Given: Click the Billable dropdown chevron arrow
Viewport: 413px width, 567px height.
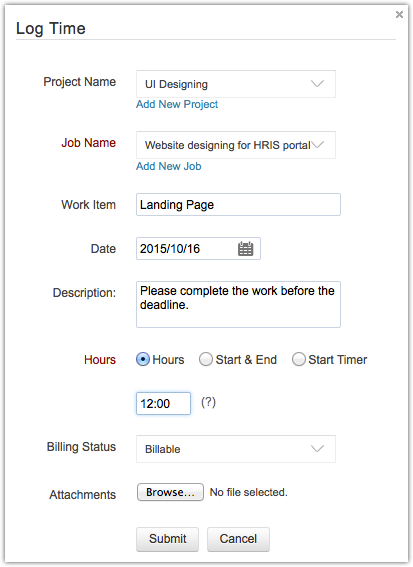Looking at the screenshot, I should [317, 449].
